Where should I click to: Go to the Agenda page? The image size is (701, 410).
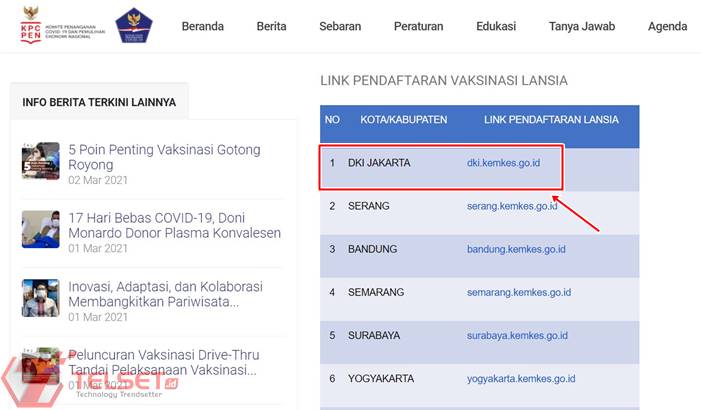[667, 26]
